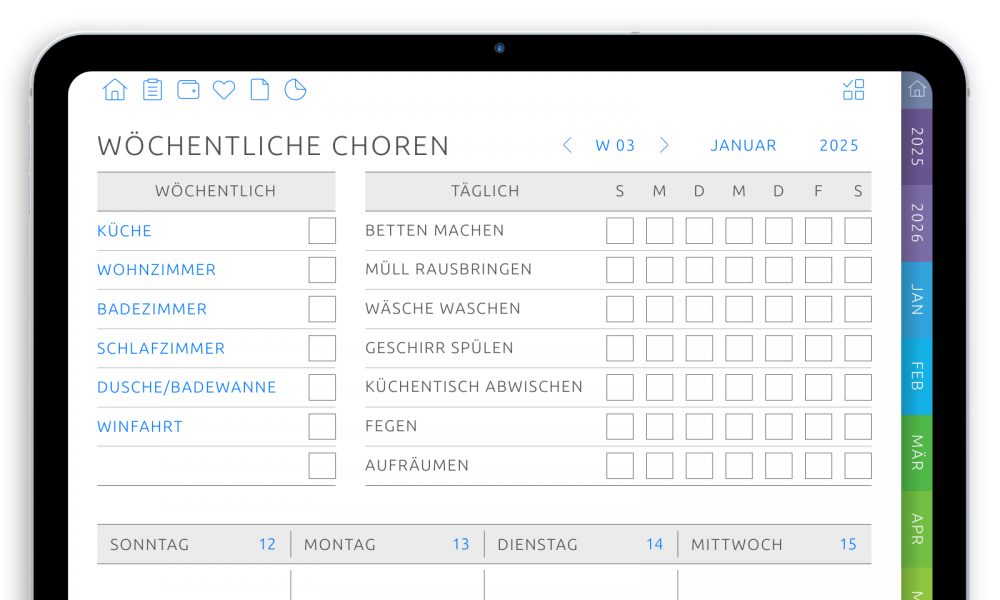Open the wallet icon page
This screenshot has height=600, width=1000.
tap(188, 90)
